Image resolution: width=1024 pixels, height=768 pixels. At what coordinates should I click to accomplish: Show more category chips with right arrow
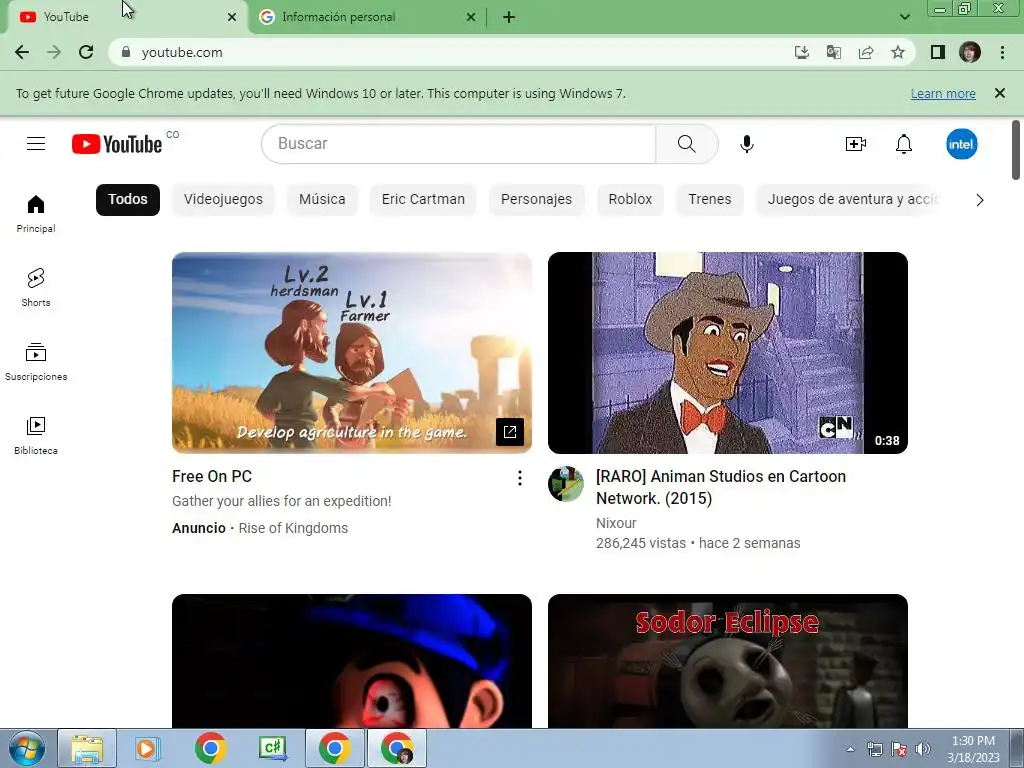[x=980, y=200]
